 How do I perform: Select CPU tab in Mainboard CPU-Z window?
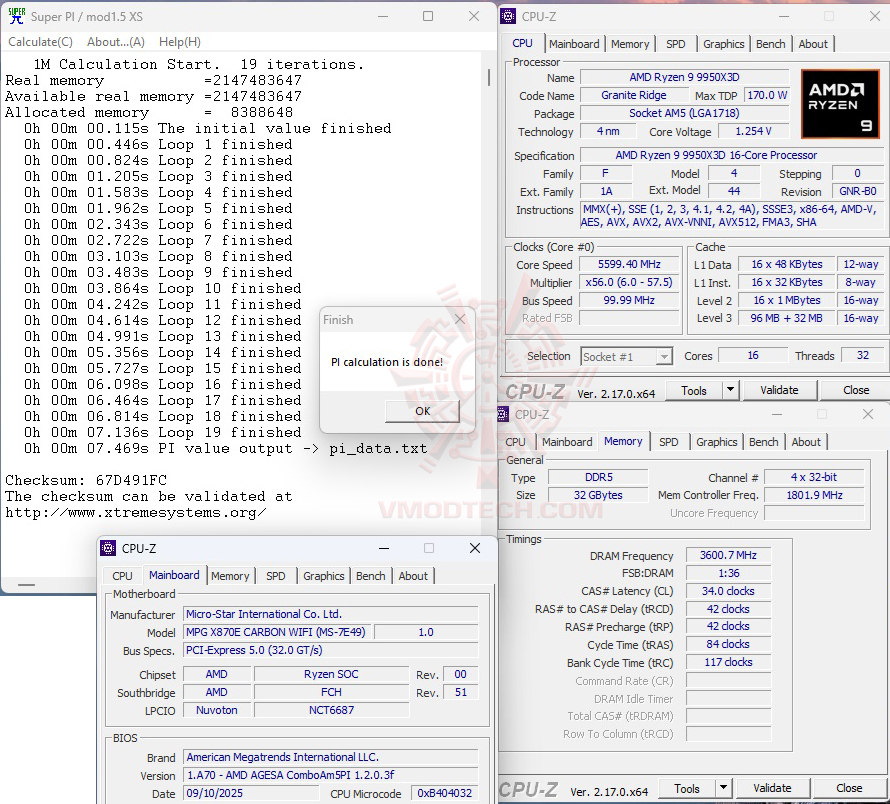coord(122,576)
